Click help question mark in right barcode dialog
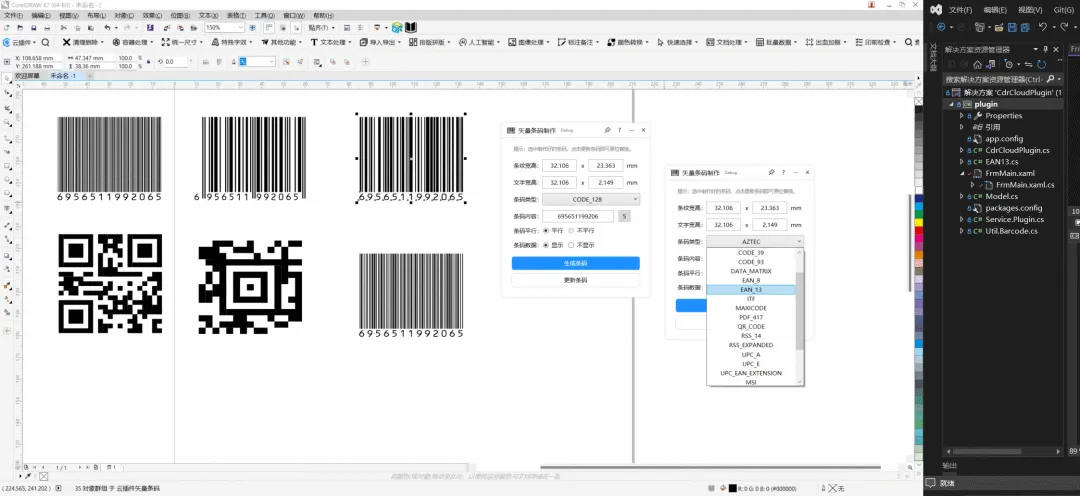The height and width of the screenshot is (496, 1080). click(x=783, y=172)
